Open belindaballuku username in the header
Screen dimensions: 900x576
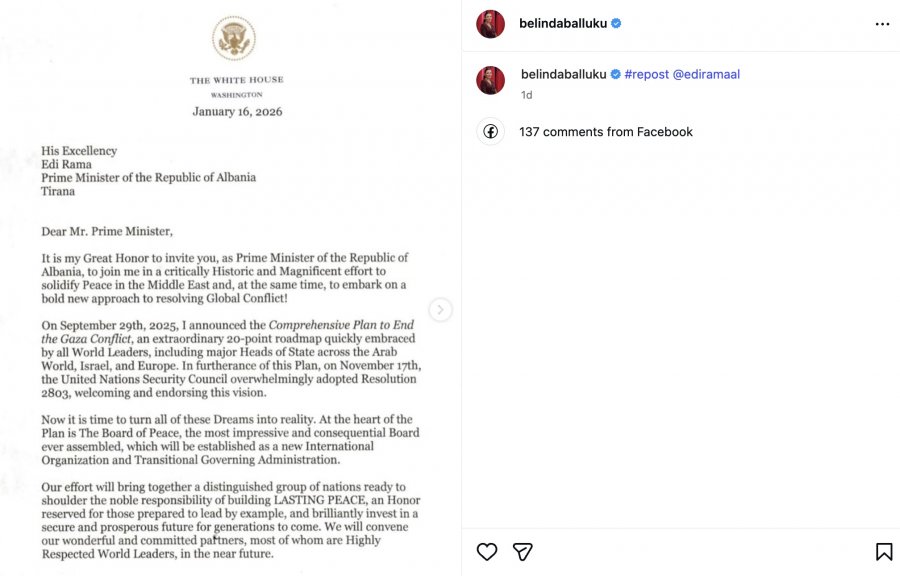click(562, 24)
